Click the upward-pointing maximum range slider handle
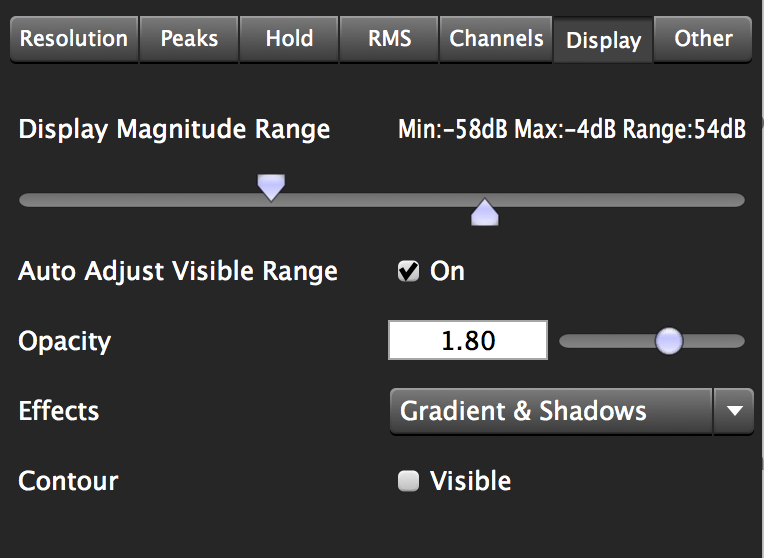764x558 pixels. click(485, 212)
